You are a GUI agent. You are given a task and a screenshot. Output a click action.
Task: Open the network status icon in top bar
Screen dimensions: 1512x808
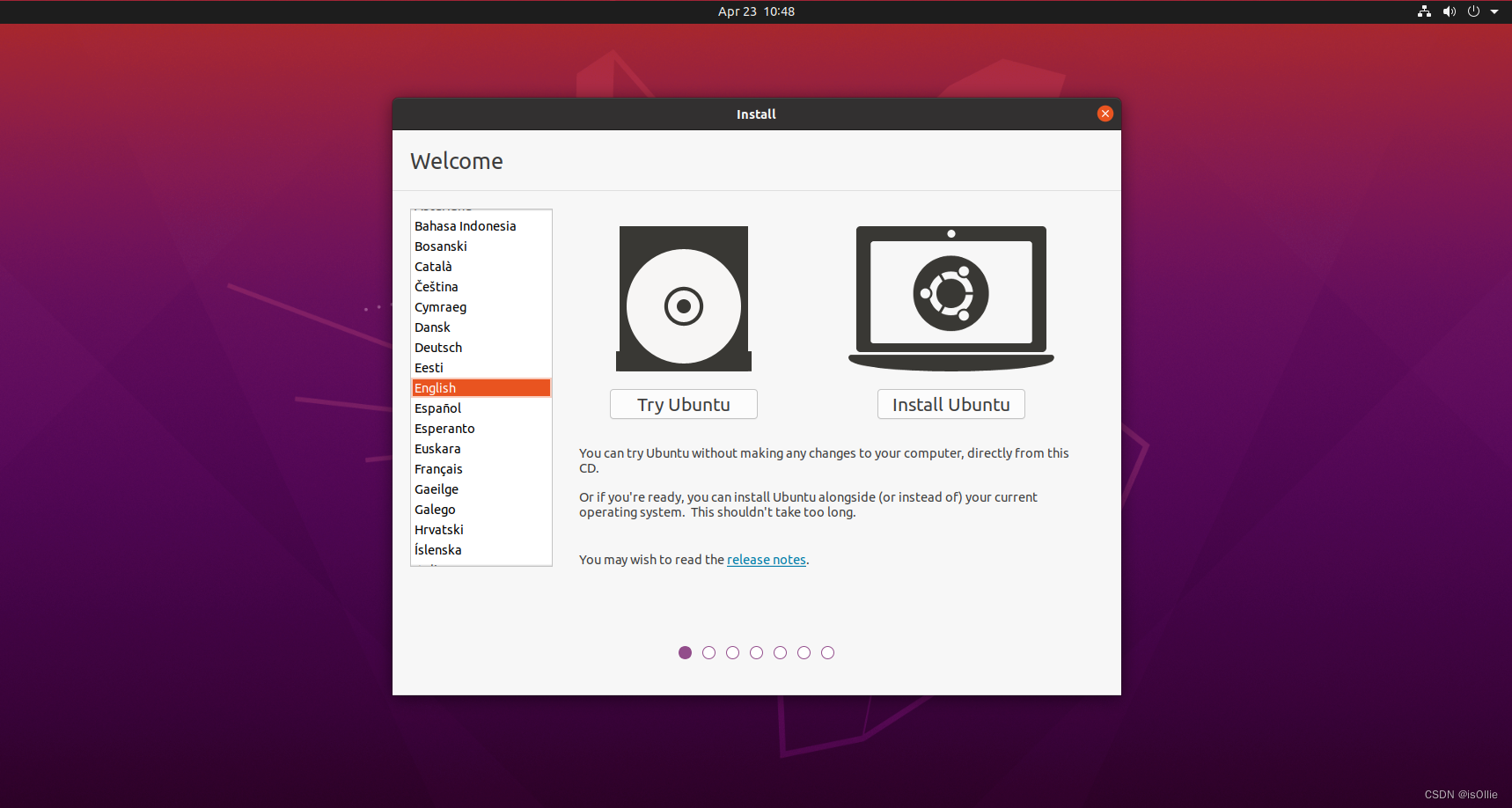[x=1424, y=11]
